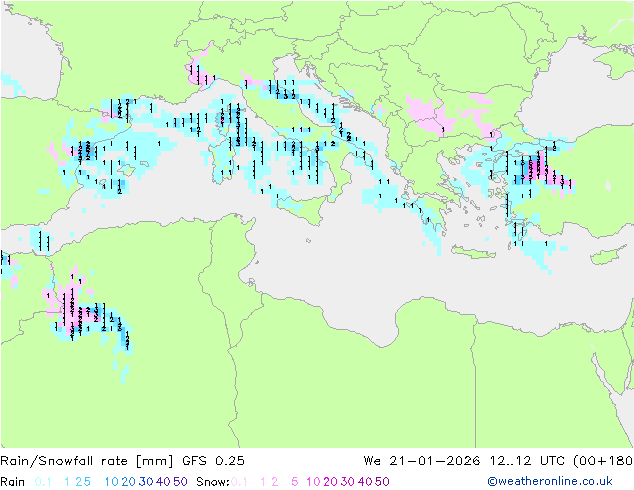Select the snow legend value 40
Screen dimensions: 634x490
click(365, 482)
